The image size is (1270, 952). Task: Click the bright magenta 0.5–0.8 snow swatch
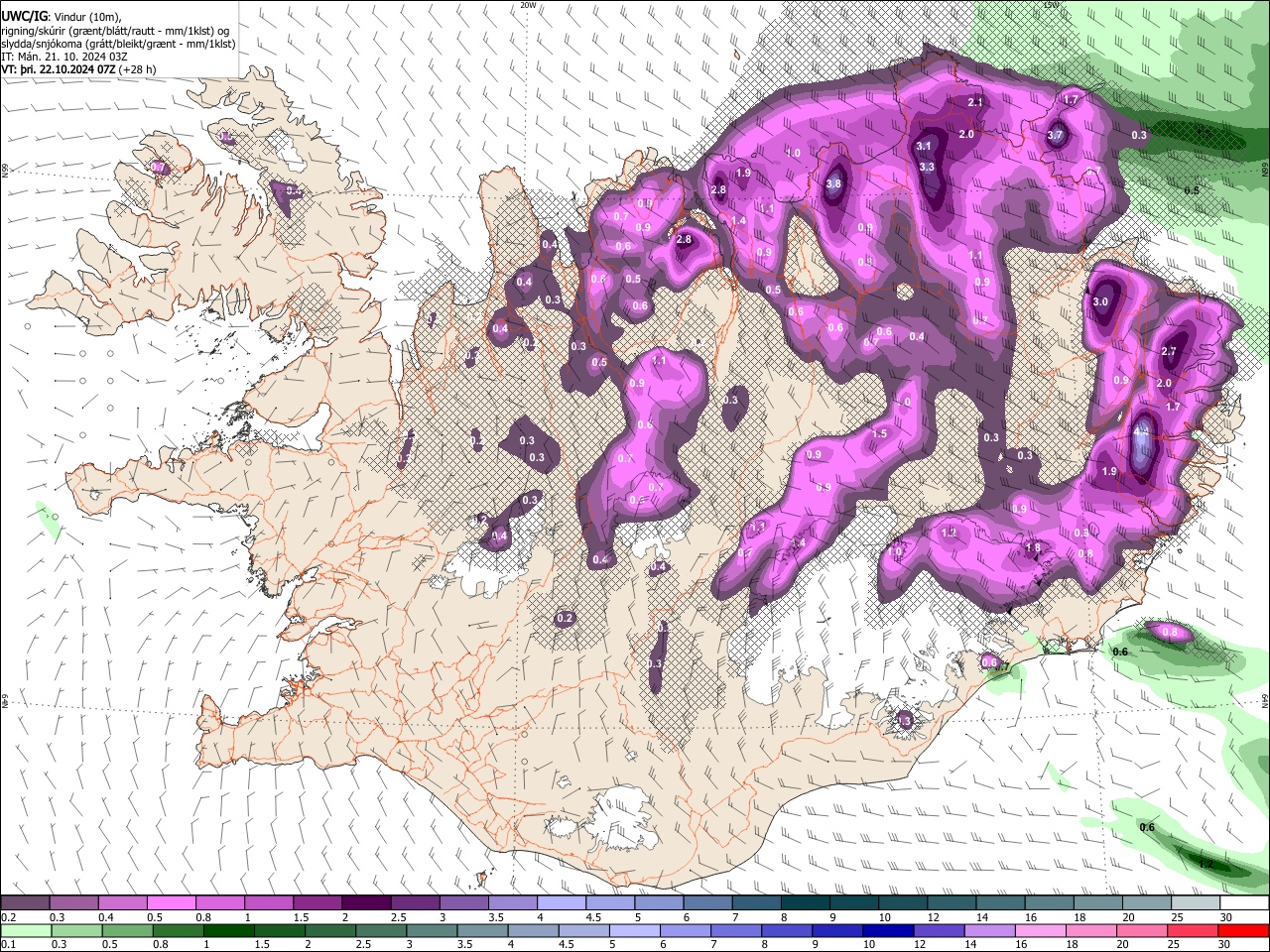click(171, 903)
